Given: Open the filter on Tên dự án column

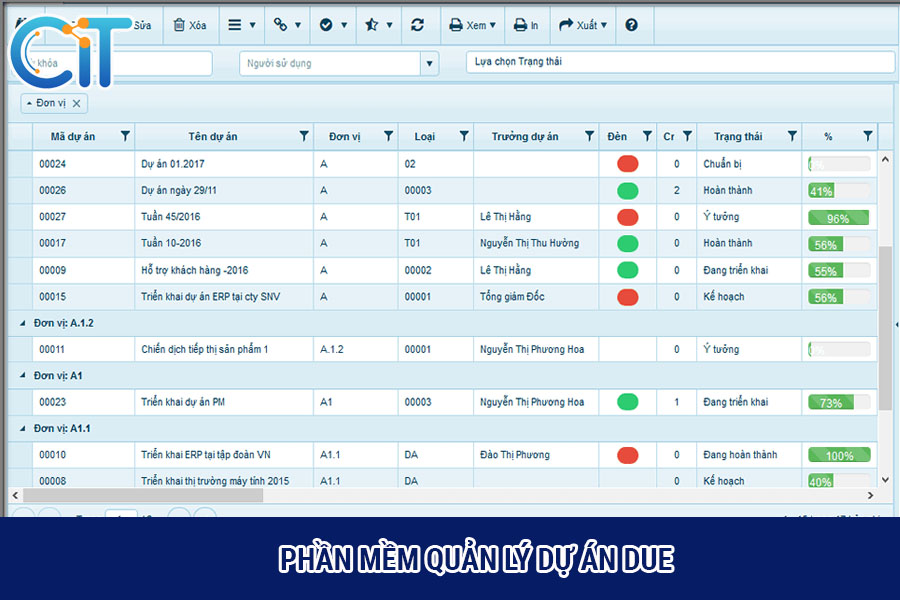Looking at the screenshot, I should click(304, 136).
